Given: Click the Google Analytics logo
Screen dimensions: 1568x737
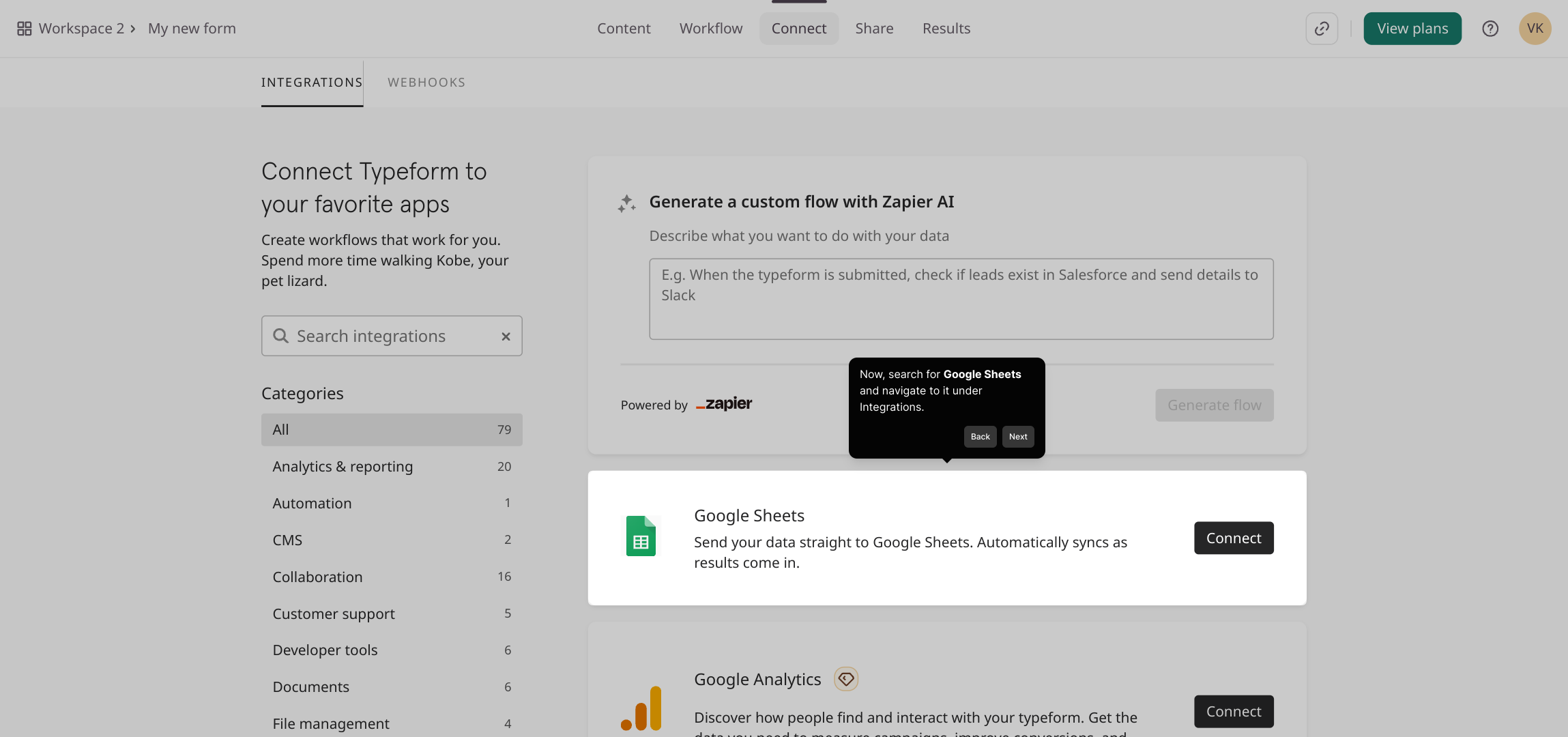Looking at the screenshot, I should pyautogui.click(x=641, y=708).
